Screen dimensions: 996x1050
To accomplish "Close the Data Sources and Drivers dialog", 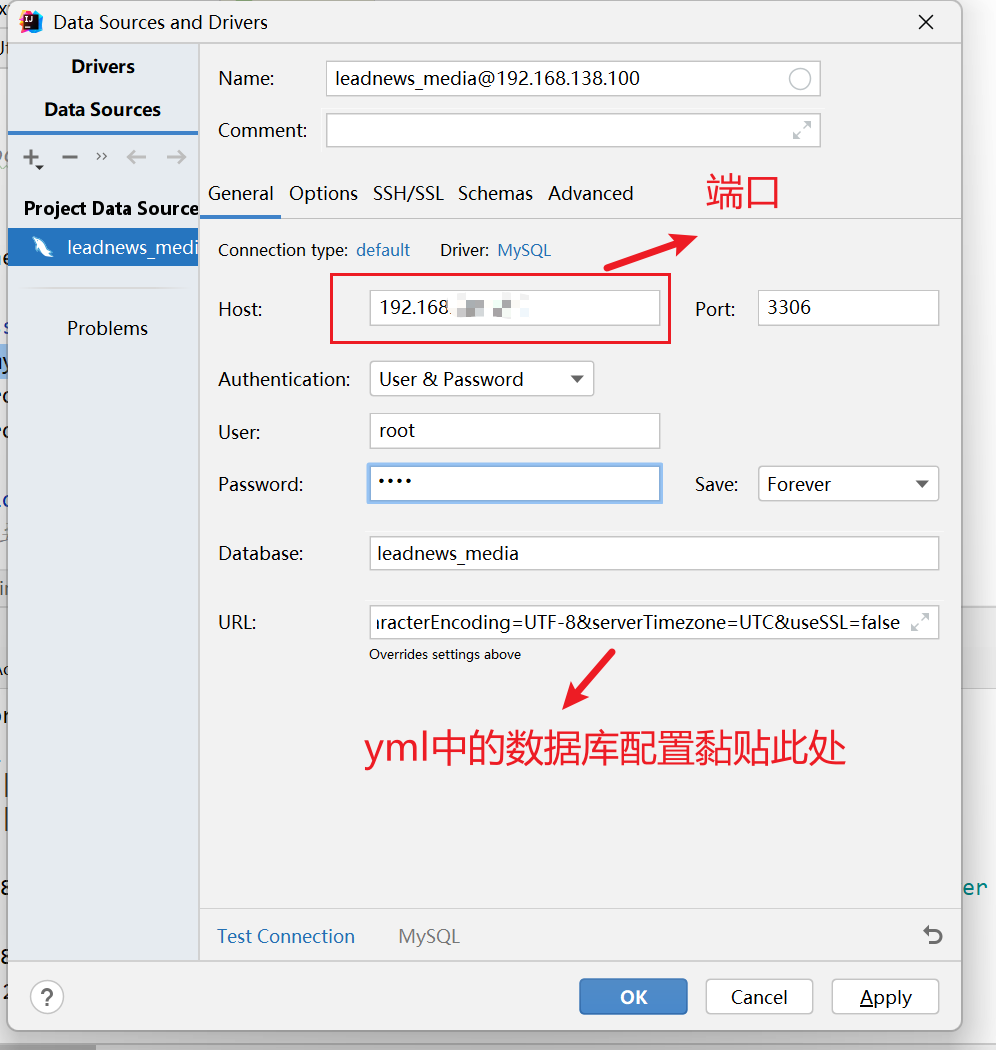I will [x=926, y=22].
